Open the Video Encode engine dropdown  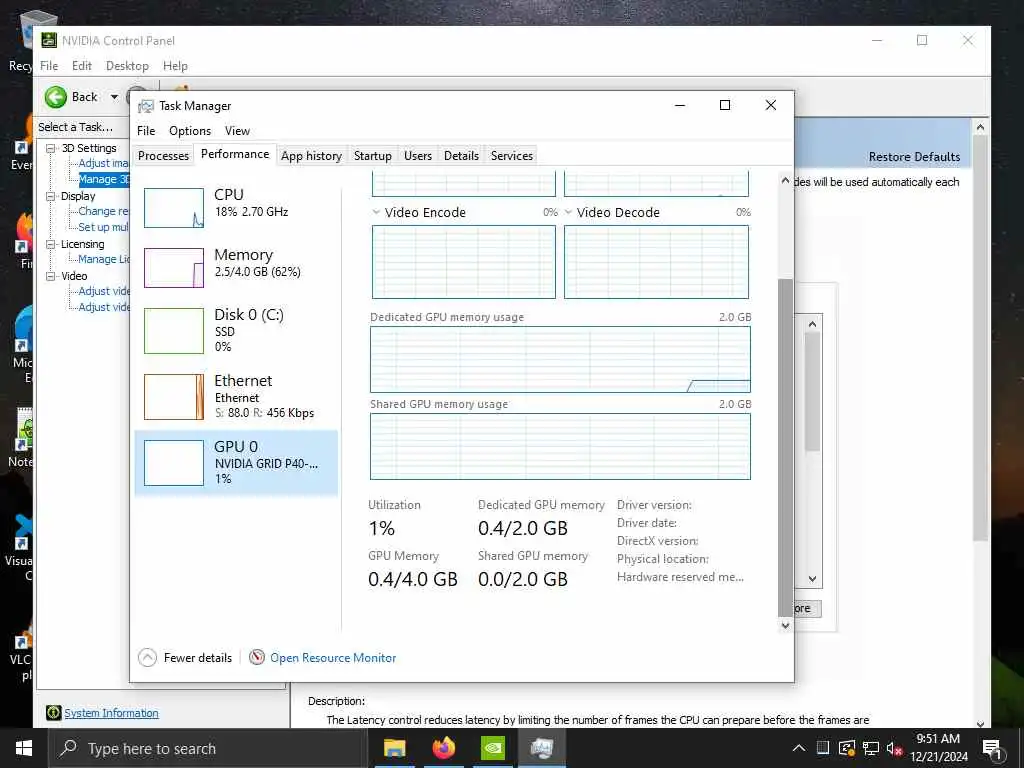[x=376, y=212]
